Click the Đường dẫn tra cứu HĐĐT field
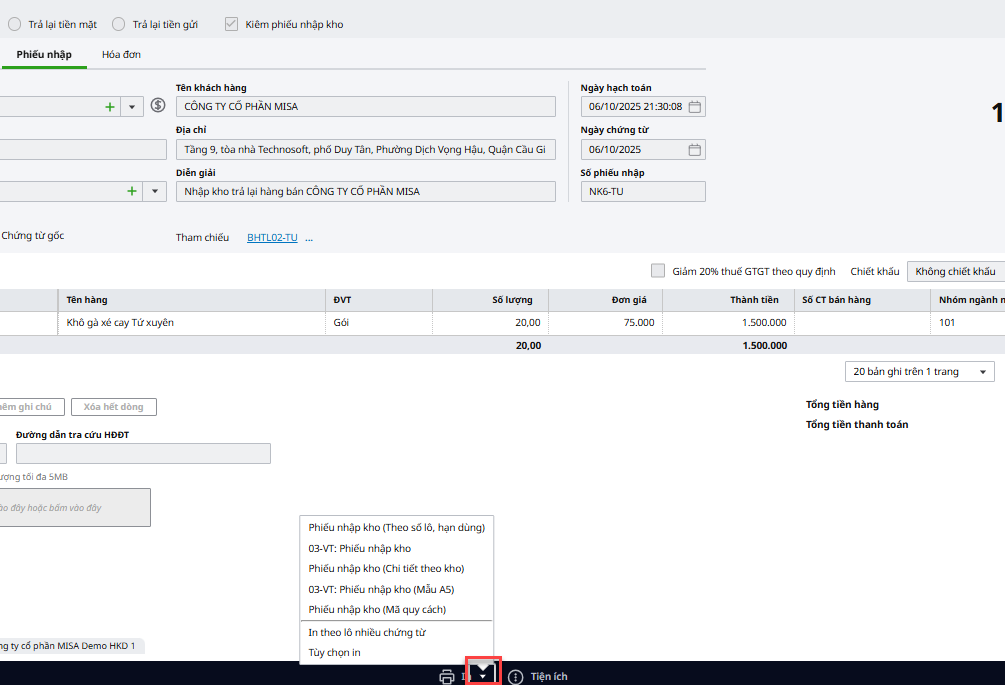This screenshot has height=685, width=1005. 143,454
